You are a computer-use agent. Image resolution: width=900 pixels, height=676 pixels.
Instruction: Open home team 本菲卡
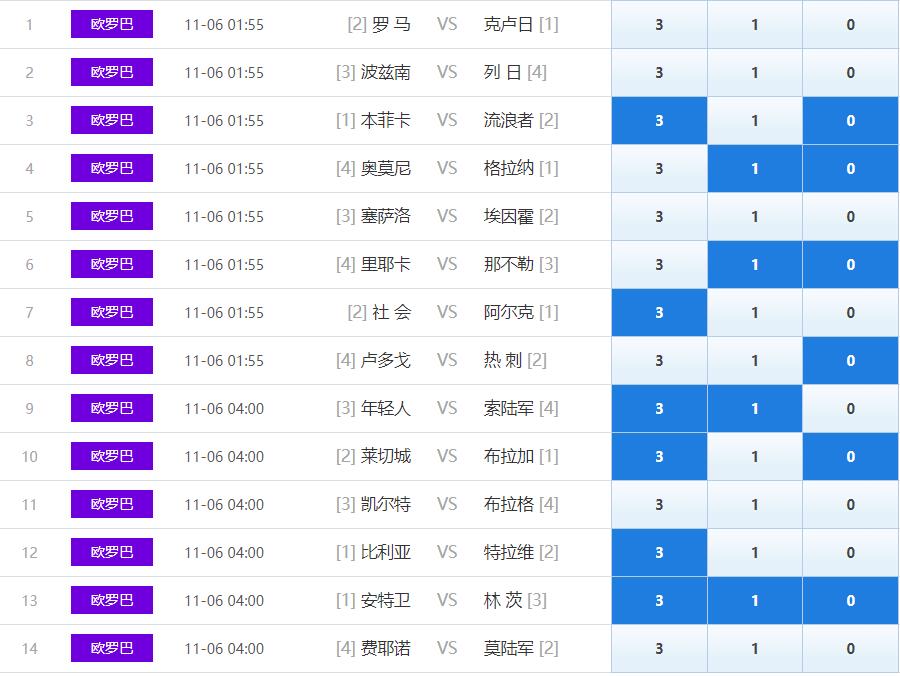click(386, 121)
